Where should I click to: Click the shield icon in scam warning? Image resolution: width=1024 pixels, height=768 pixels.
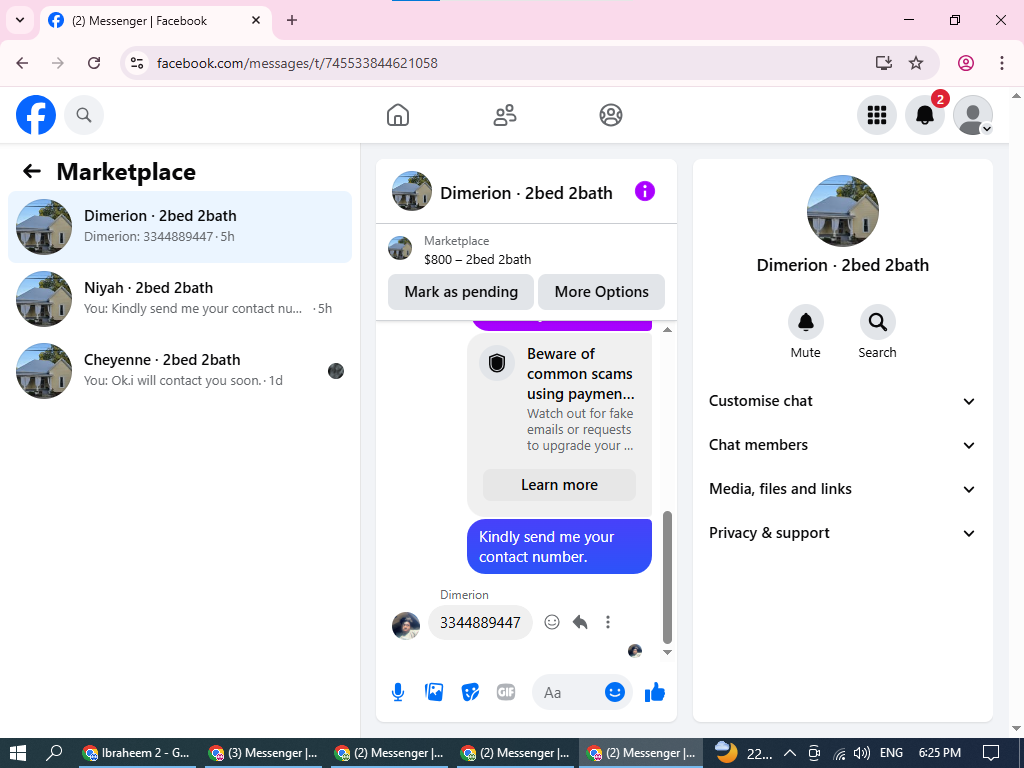click(497, 363)
